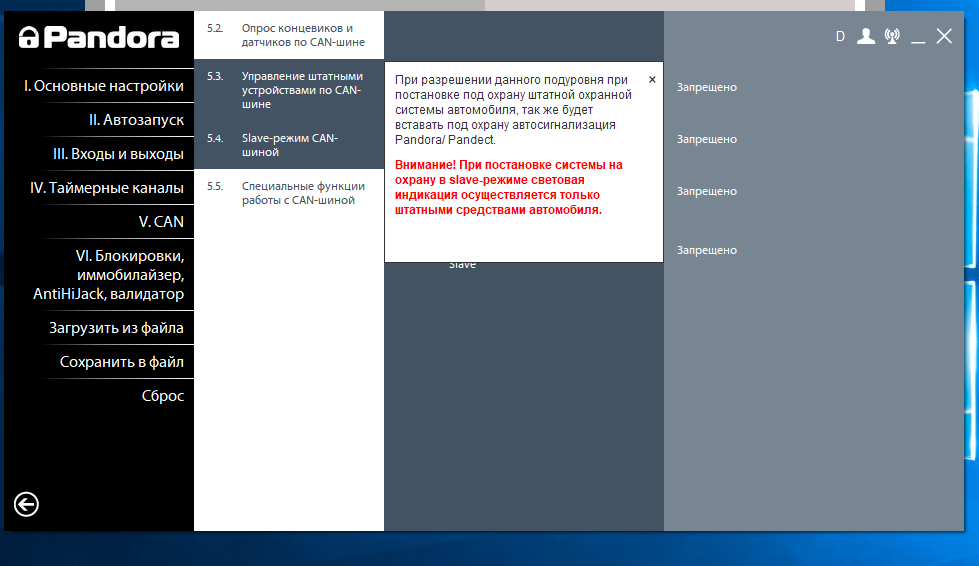
Task: Change the third Запрещено value
Action: tap(707, 191)
